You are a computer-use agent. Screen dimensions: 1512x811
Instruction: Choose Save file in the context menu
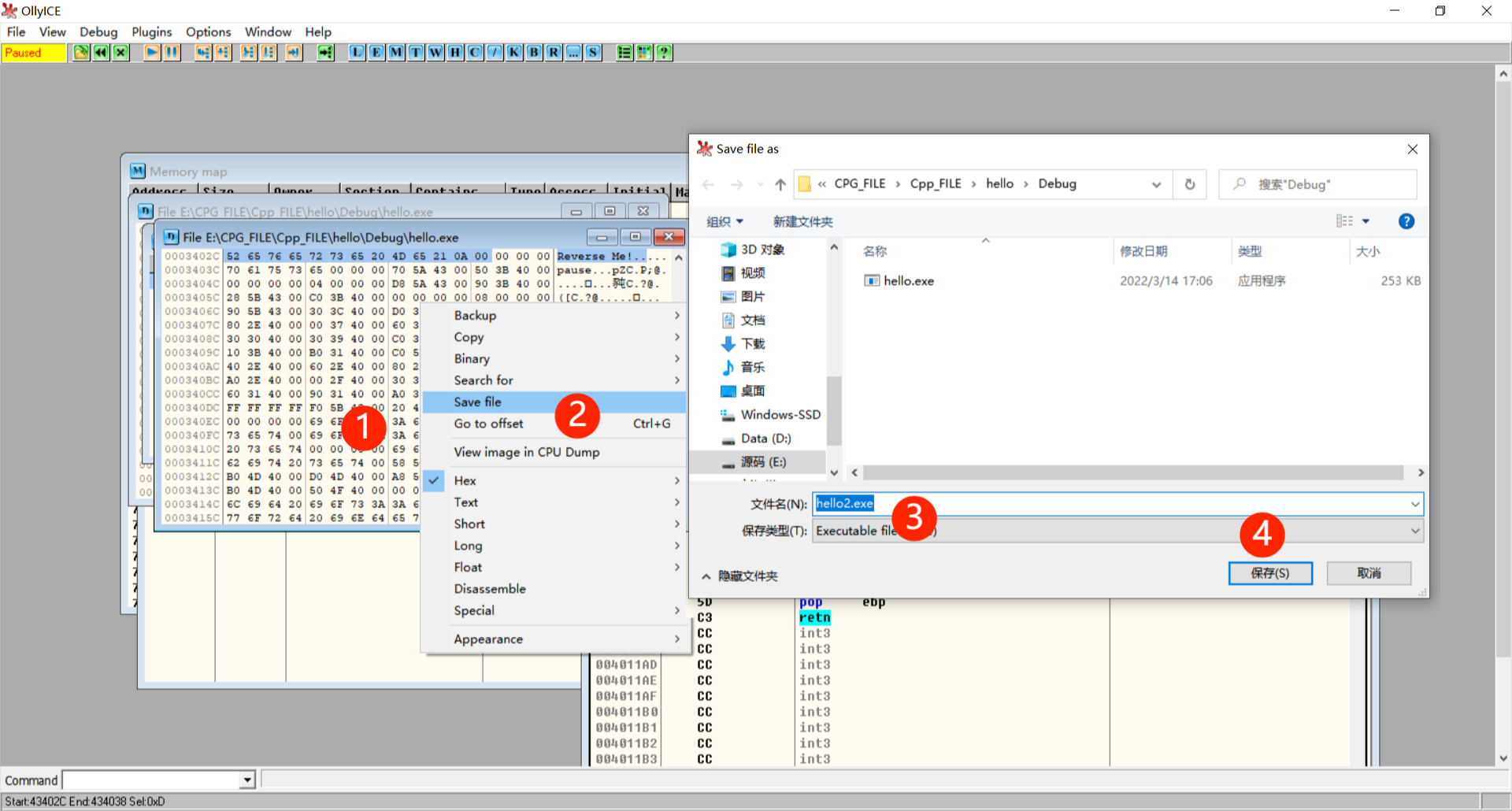tap(477, 402)
